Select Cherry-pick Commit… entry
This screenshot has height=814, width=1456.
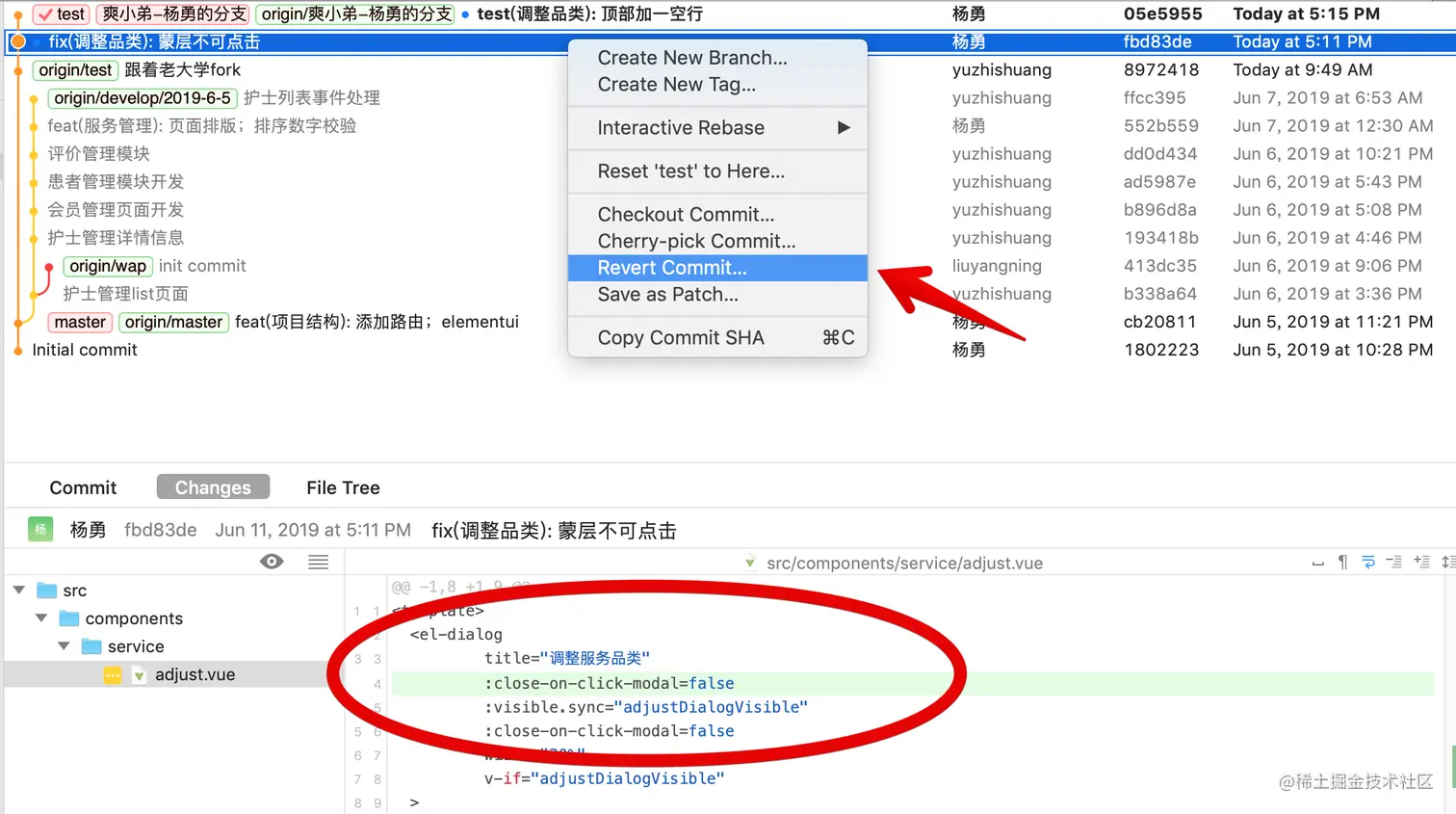[717, 241]
